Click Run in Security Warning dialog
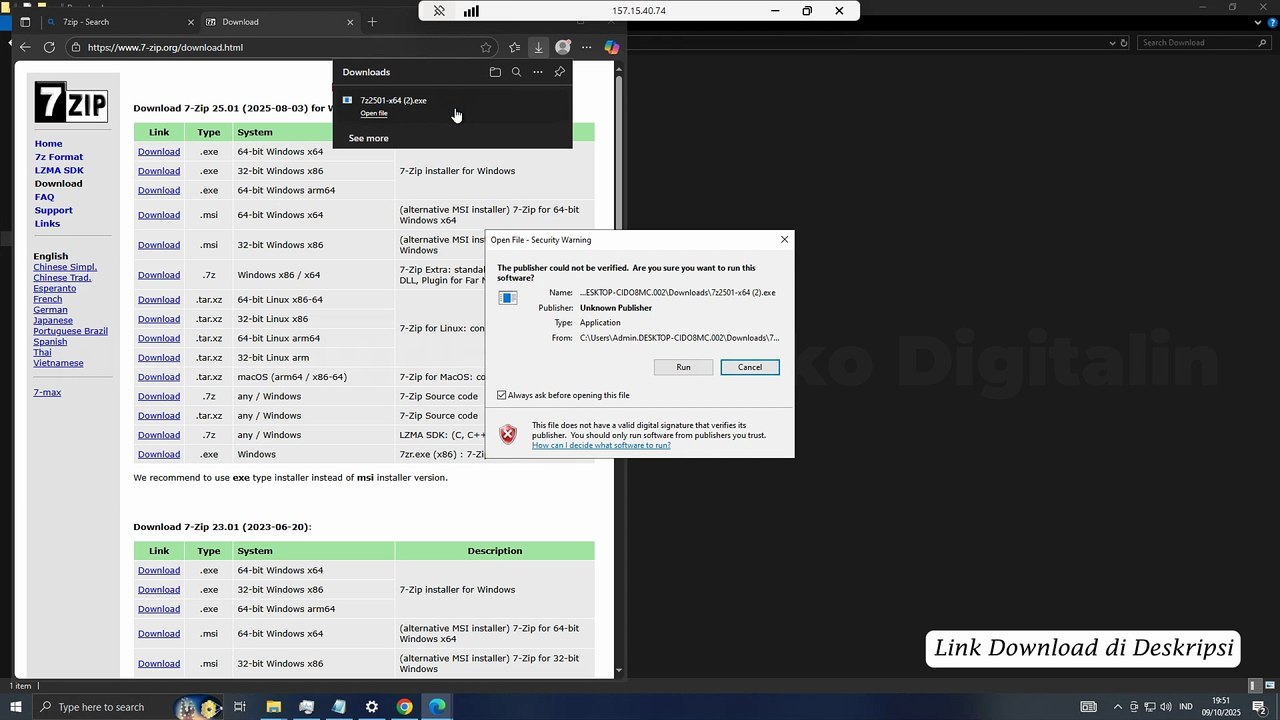1280x720 pixels. click(683, 367)
